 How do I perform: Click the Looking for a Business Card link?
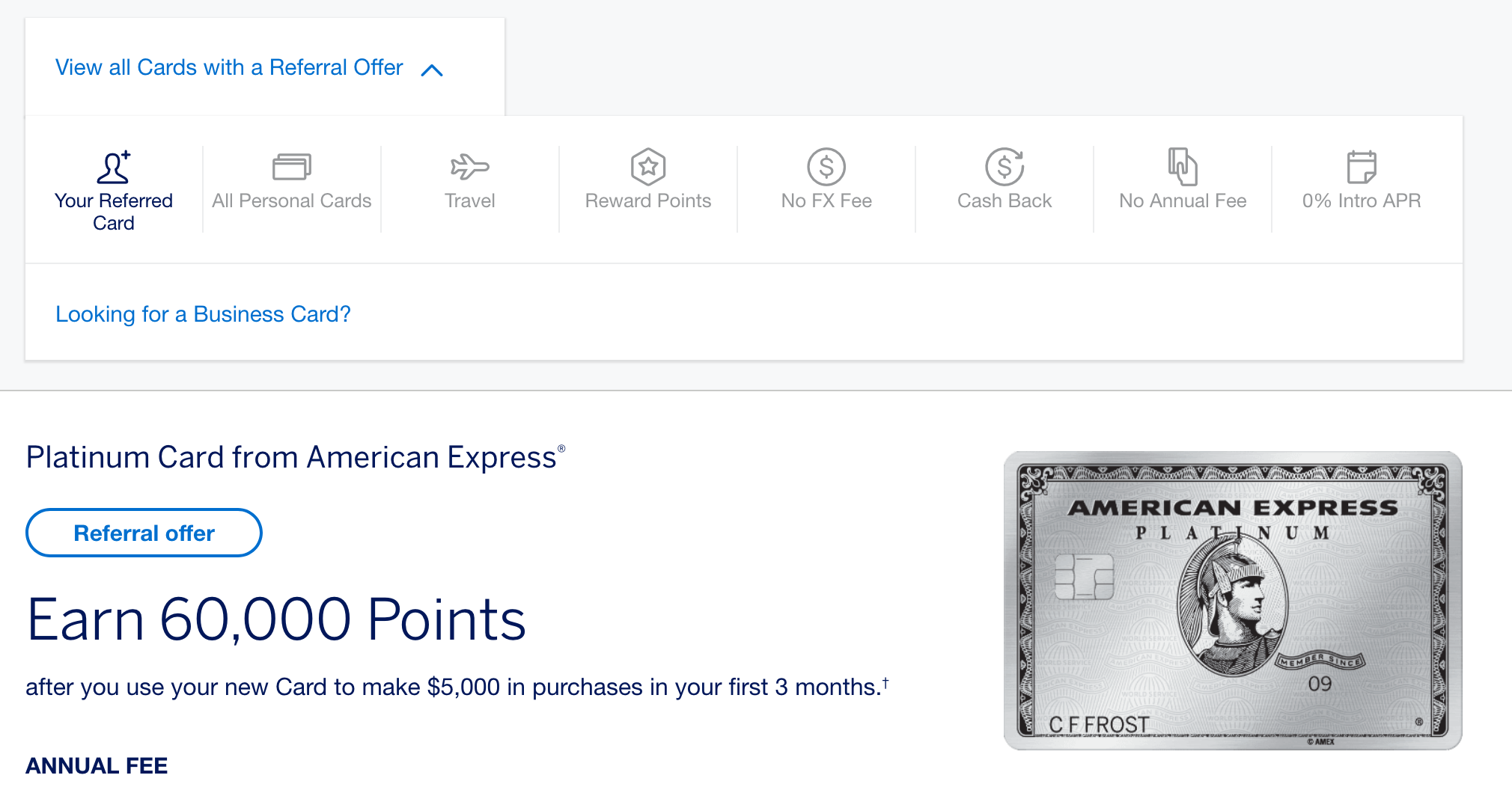(203, 314)
